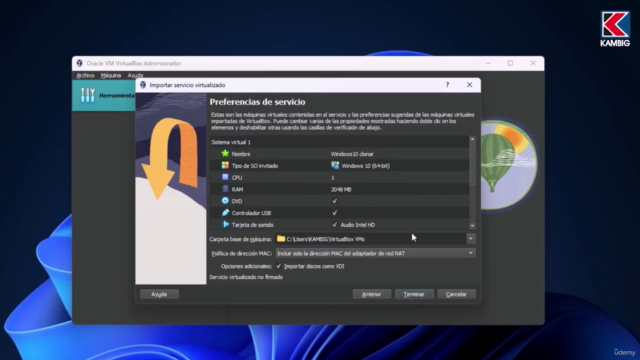Screen dimensions: 640x360
Task: Select the Sistema virtual 1 row
Action: pyautogui.click(x=339, y=142)
